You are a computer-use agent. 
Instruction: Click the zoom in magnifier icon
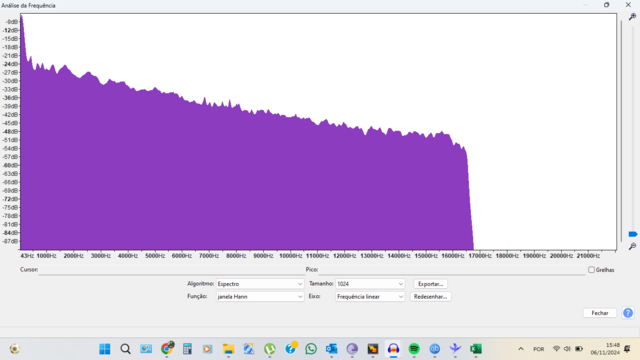(632, 17)
